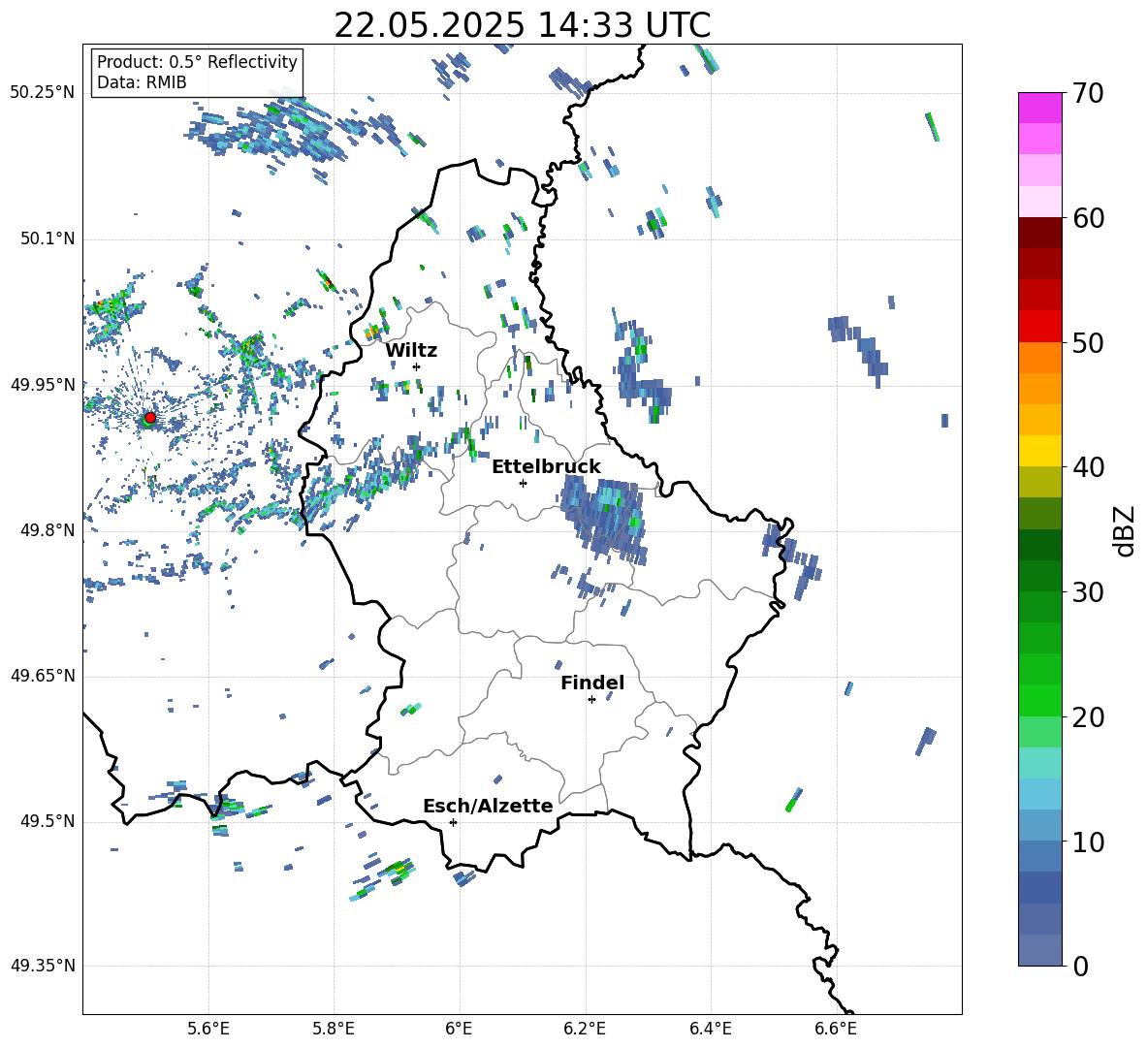Image resolution: width=1148 pixels, height=1048 pixels.
Task: Click the 6.4°E longitude label
Action: pos(710,1029)
